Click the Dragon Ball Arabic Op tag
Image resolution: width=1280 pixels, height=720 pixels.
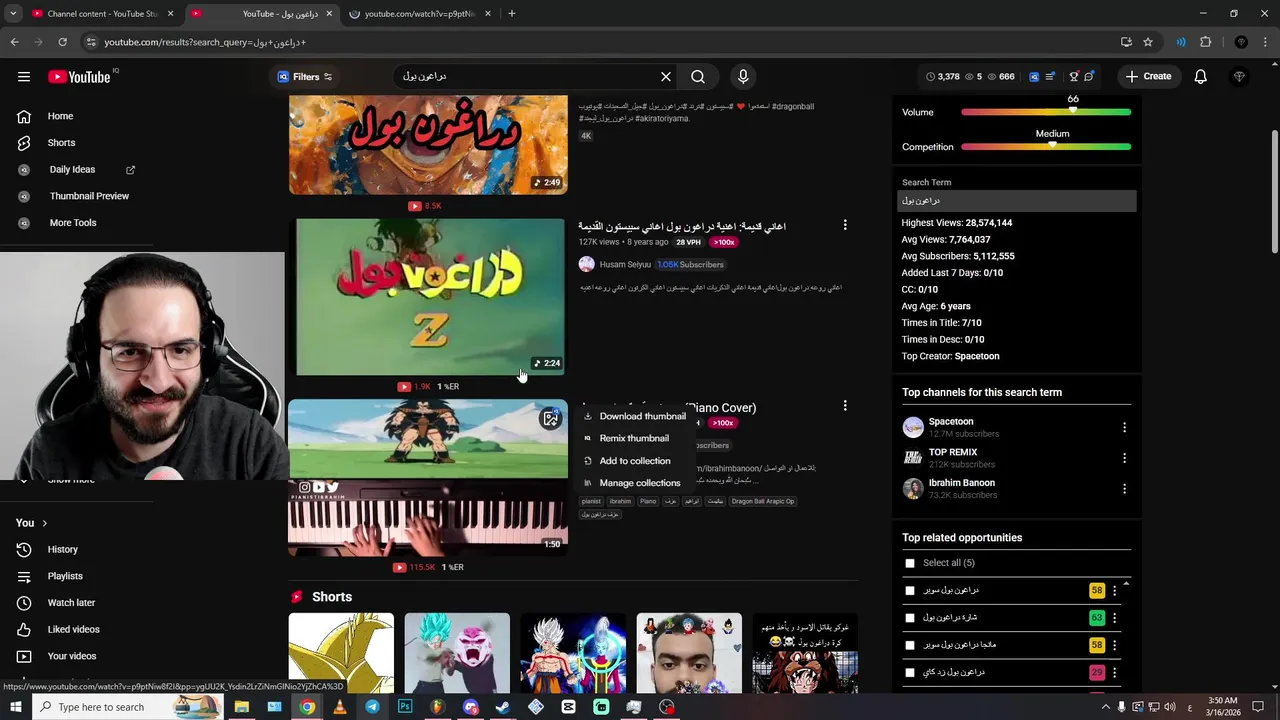point(762,501)
